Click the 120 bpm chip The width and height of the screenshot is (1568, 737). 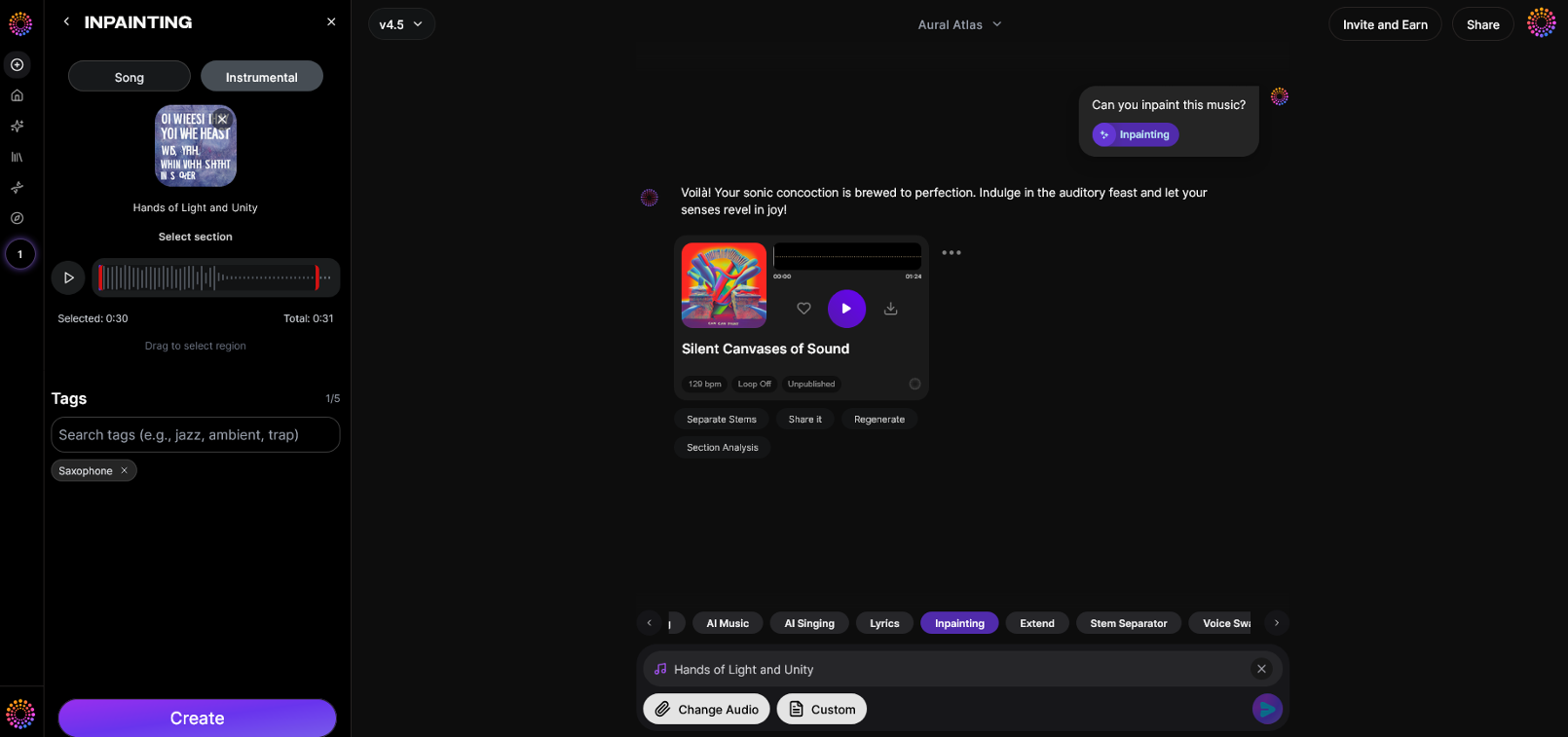[705, 384]
